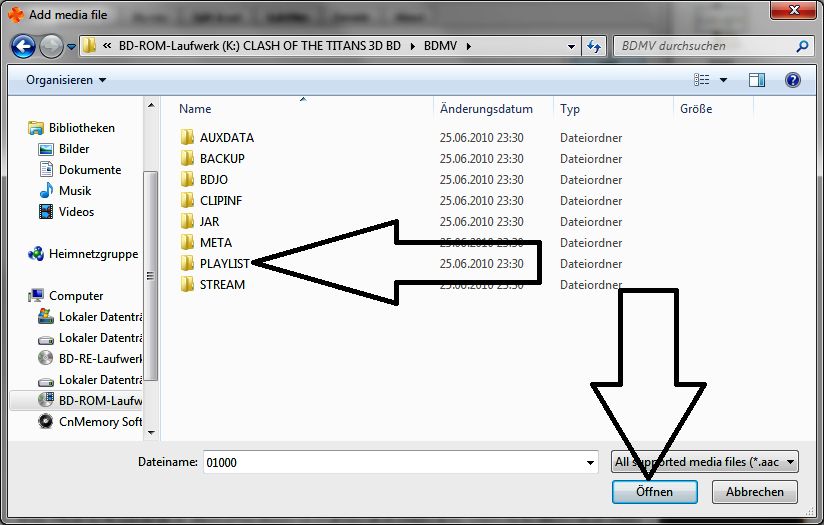This screenshot has width=824, height=525.
Task: Open the BD-RE-Laufwerk drive
Action: click(100, 359)
